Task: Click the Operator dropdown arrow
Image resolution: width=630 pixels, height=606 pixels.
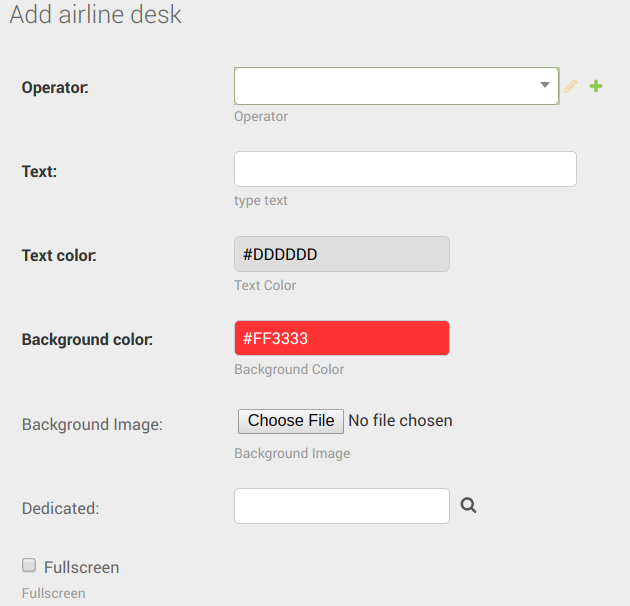Action: [x=545, y=86]
